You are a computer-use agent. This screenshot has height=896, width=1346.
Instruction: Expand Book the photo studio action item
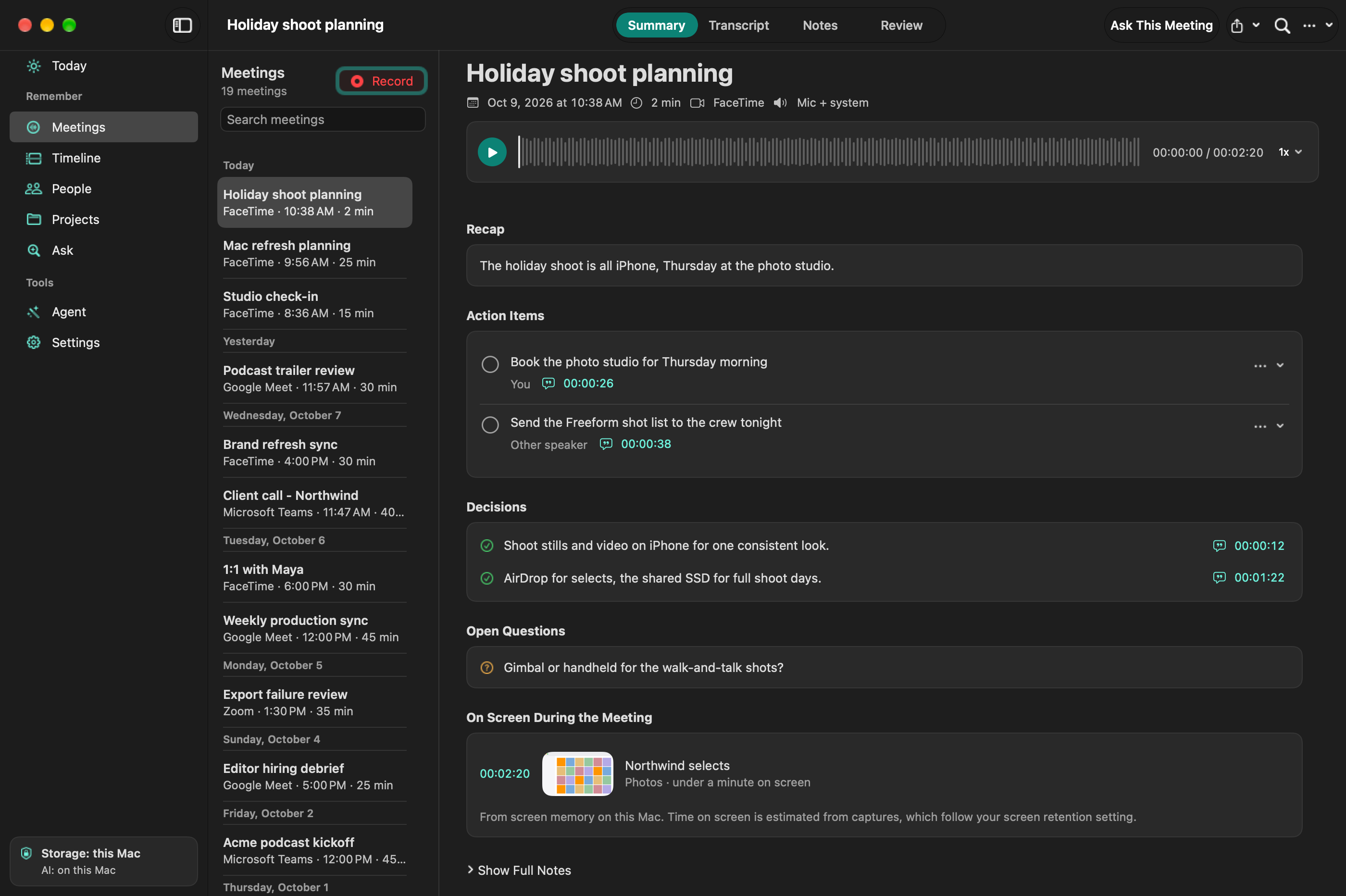(x=1280, y=366)
